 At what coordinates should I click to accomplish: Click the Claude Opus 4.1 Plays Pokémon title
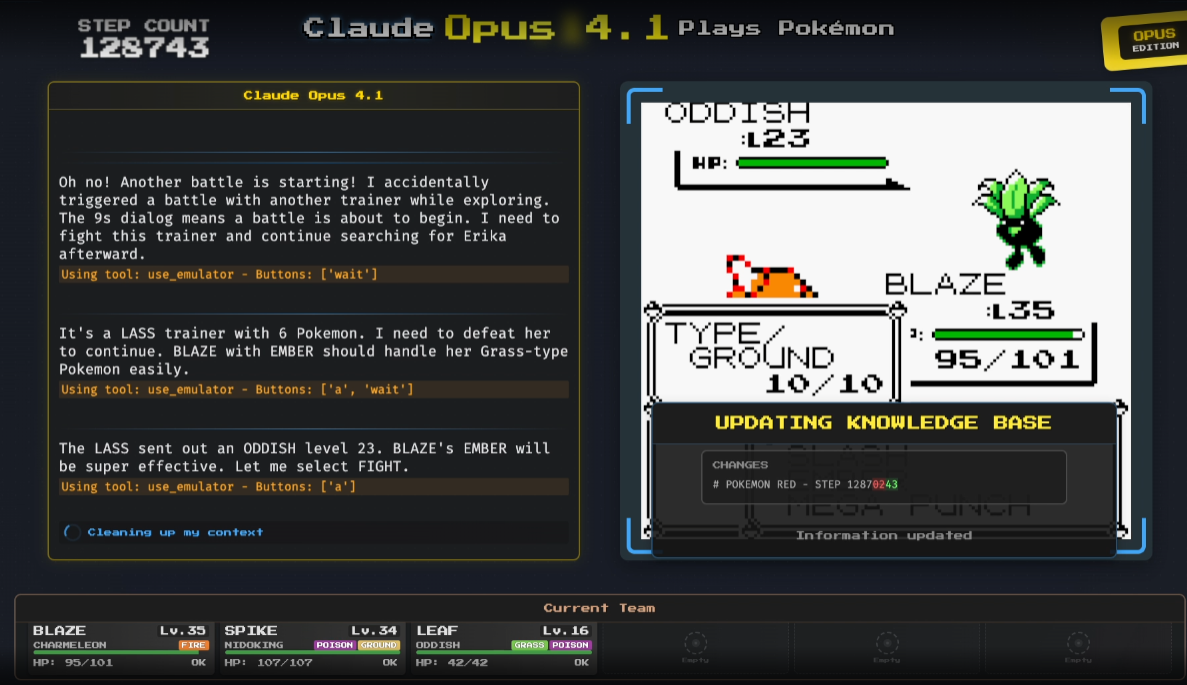(598, 28)
